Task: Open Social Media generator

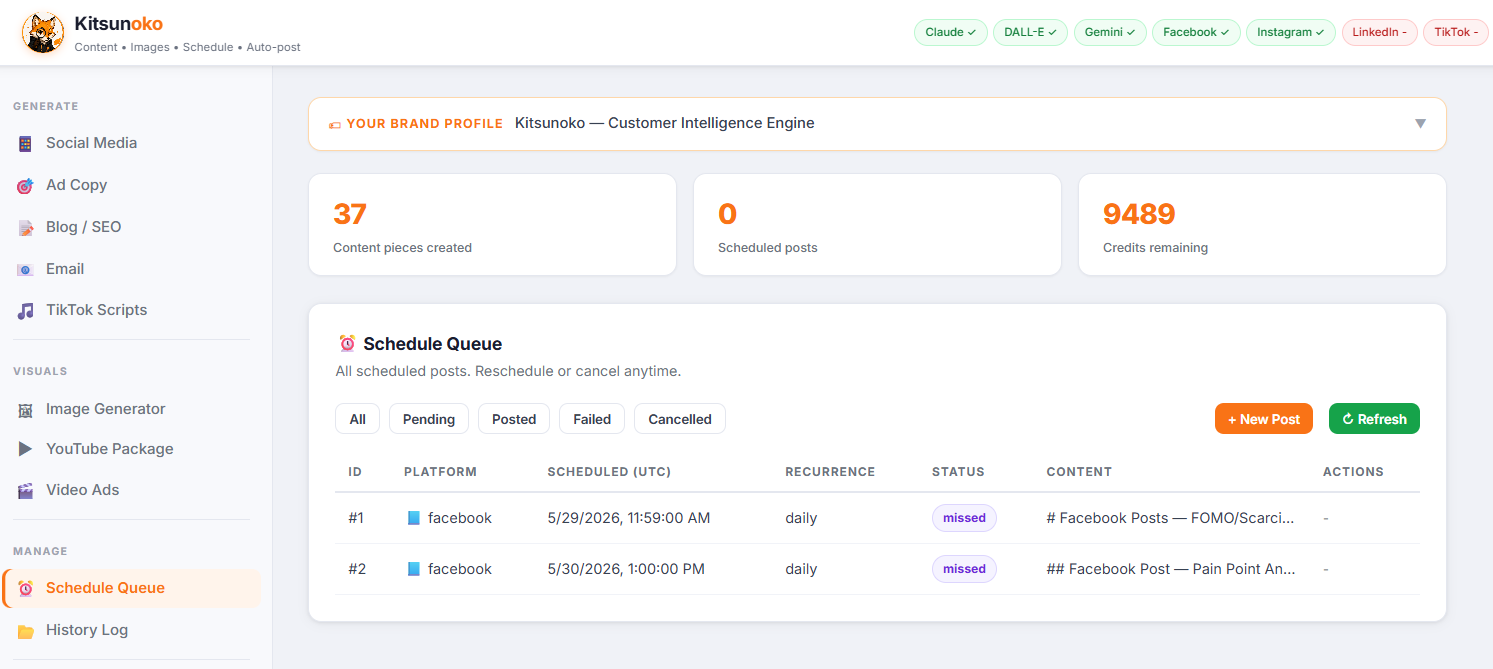Action: (x=131, y=143)
